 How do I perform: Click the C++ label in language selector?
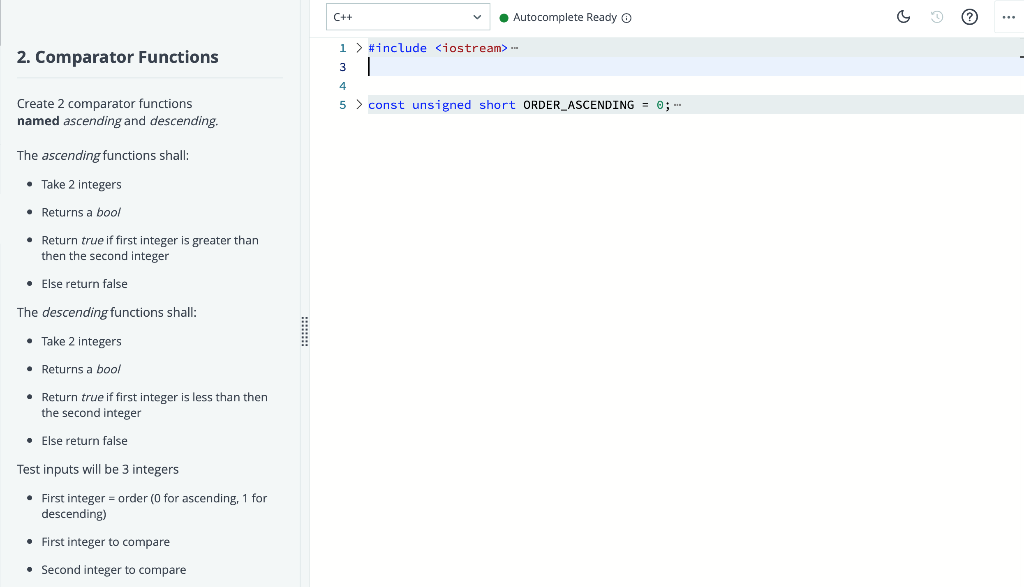click(x=340, y=16)
